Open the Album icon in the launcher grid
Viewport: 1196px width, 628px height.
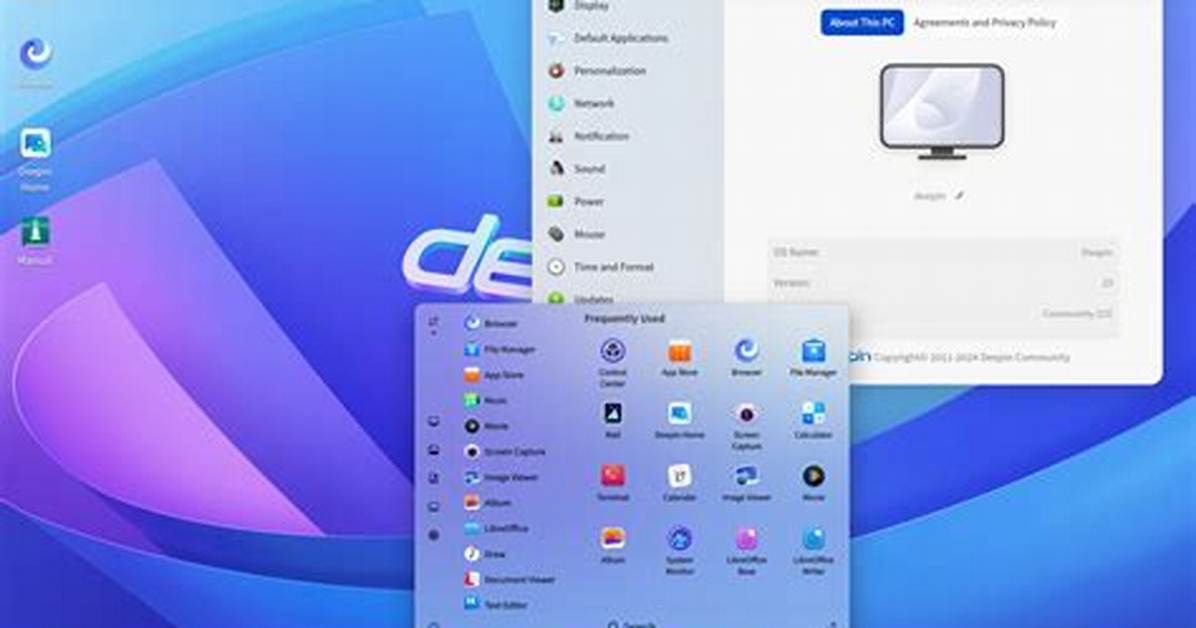tap(612, 539)
